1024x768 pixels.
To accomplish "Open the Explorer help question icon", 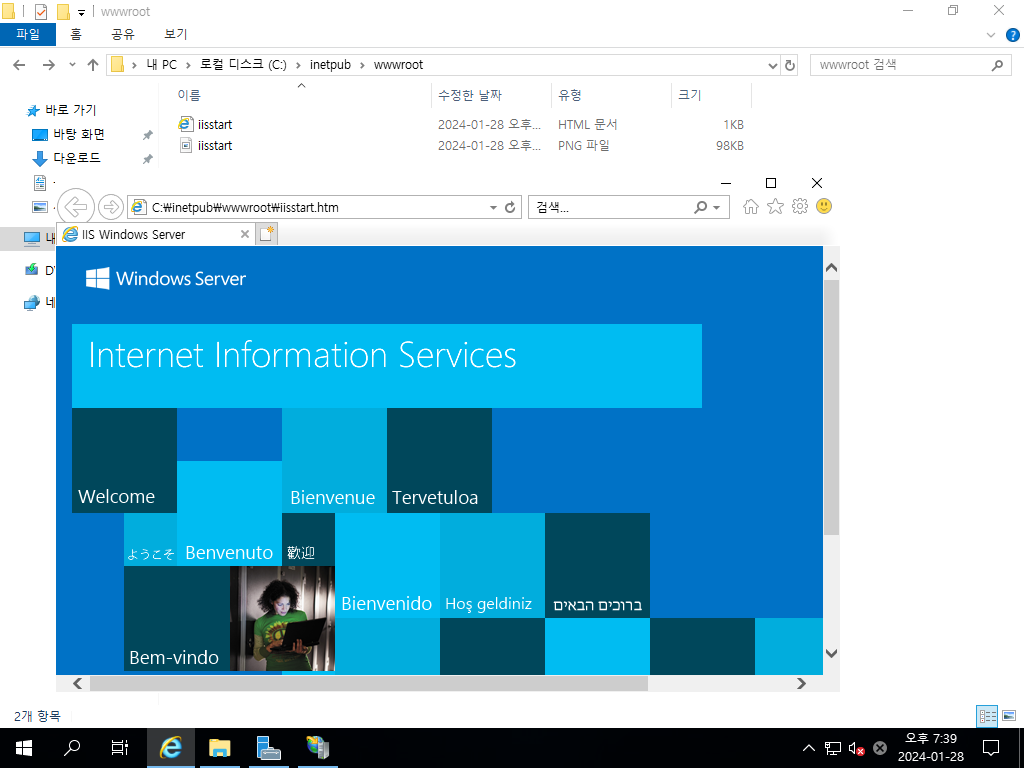I will tap(1013, 35).
